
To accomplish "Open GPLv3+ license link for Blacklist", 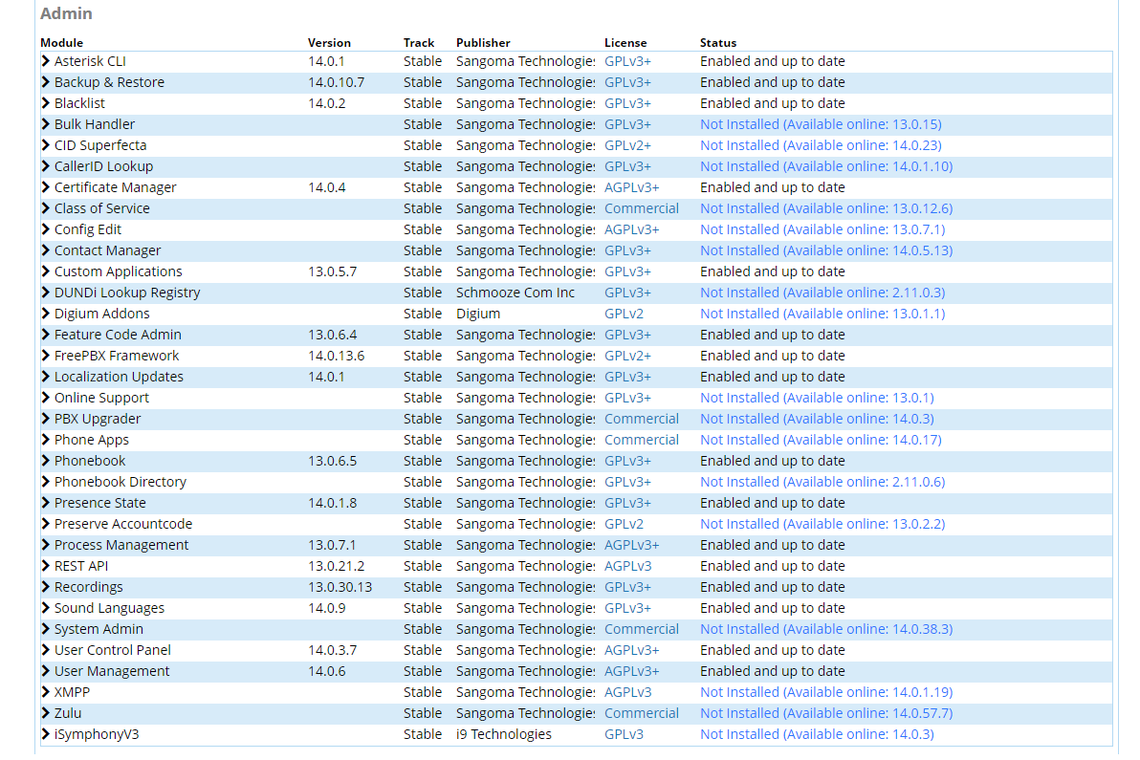I will pos(627,103).
